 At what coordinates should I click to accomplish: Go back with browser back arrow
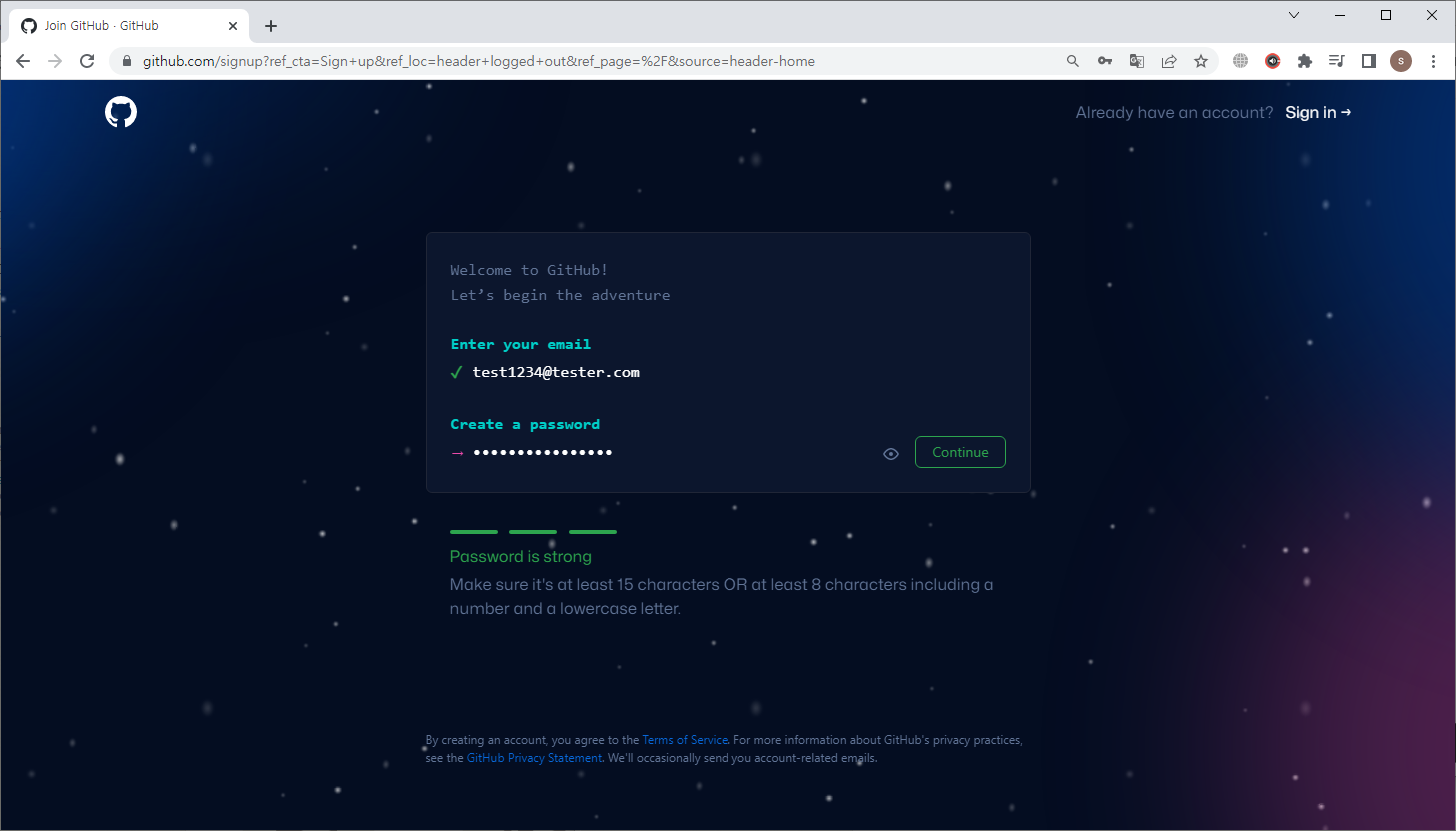point(23,61)
